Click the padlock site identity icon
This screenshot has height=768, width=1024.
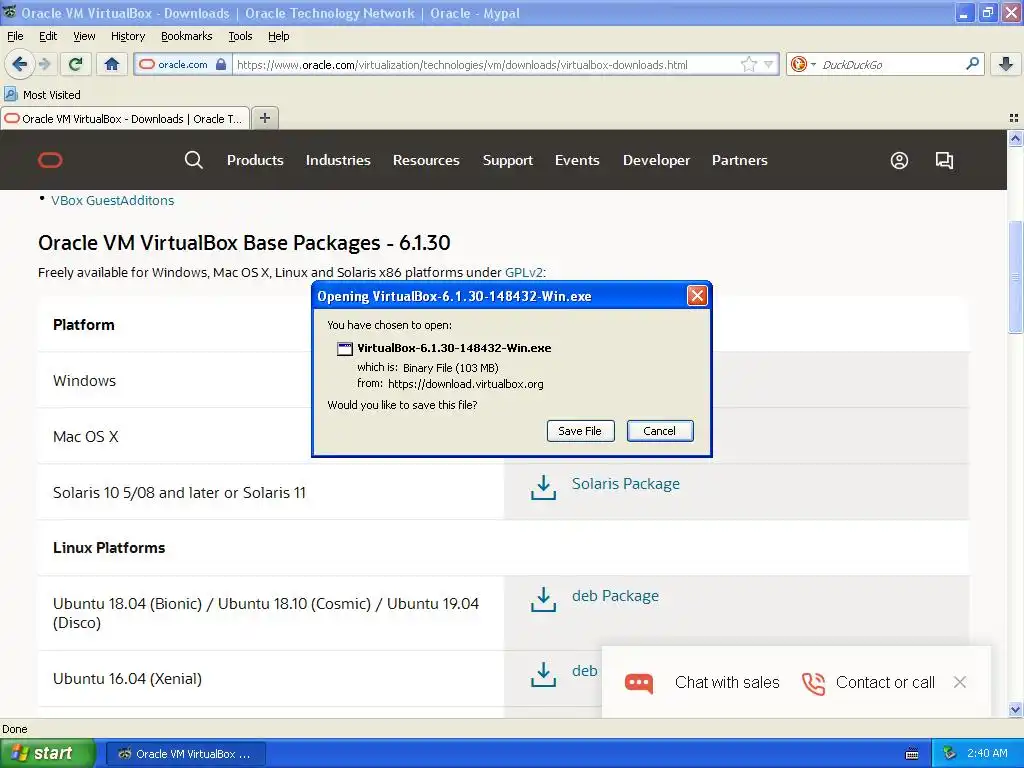point(221,64)
